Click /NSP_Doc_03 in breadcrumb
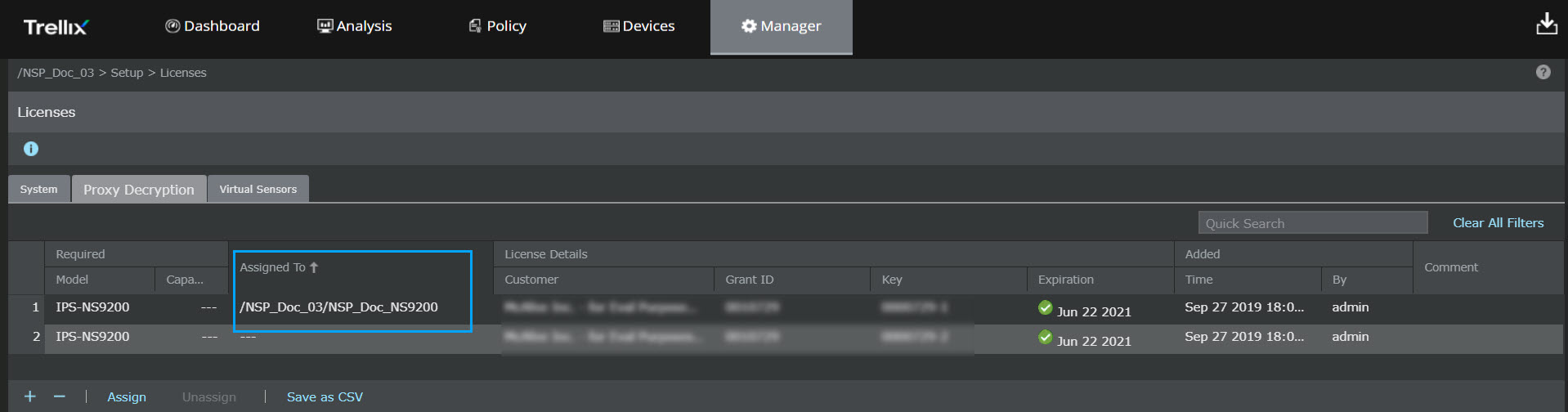 56,73
